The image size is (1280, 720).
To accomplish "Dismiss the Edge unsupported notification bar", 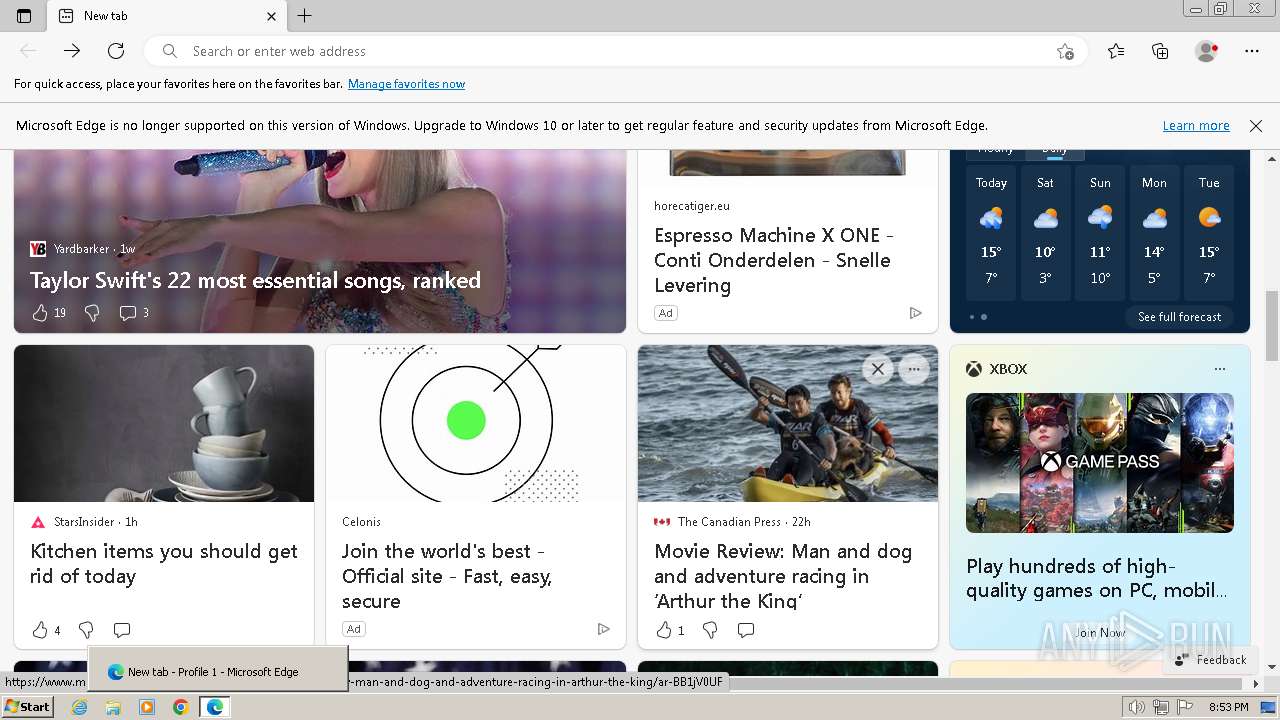I will [1256, 126].
